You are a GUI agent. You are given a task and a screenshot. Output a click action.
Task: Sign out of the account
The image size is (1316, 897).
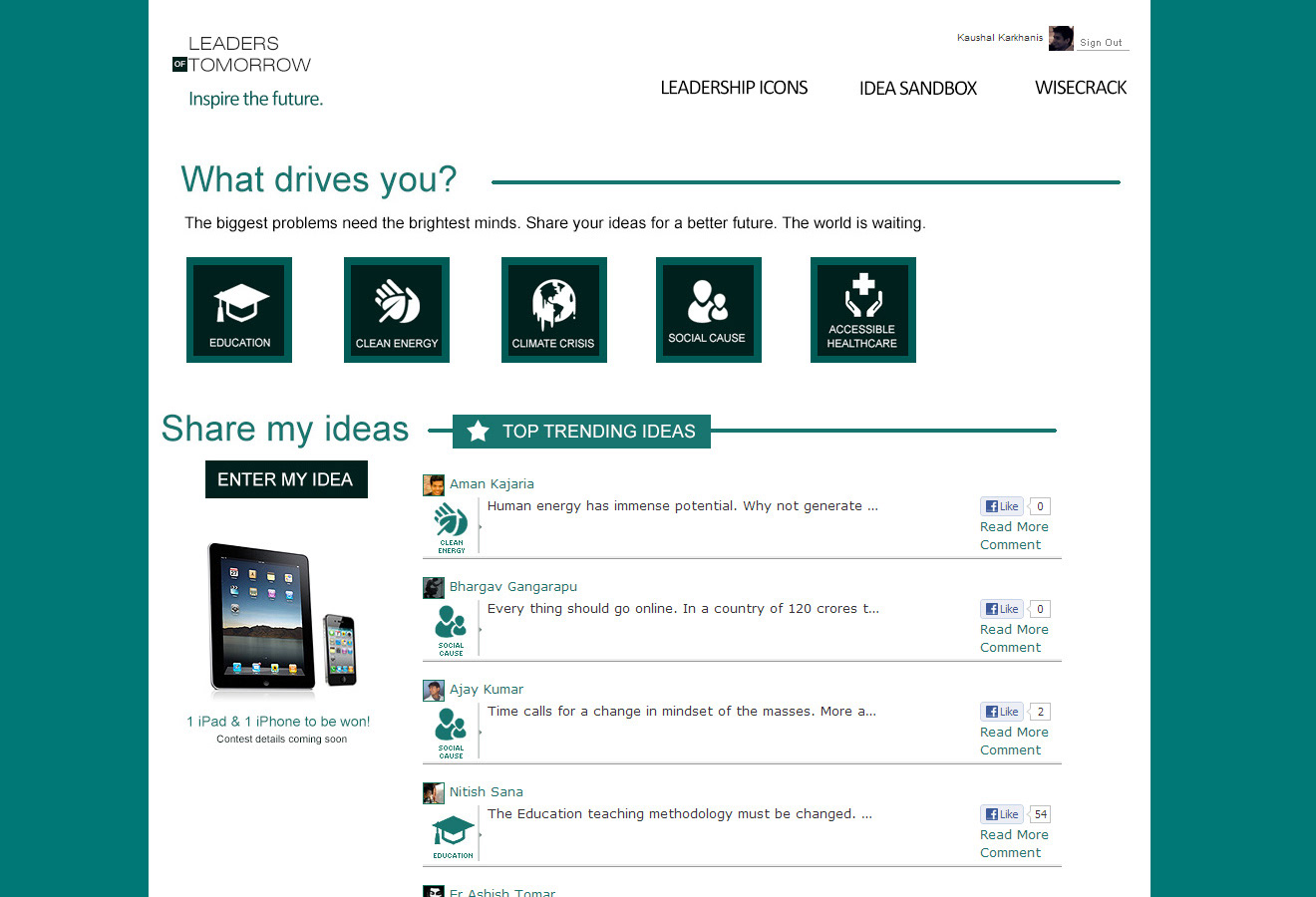(1101, 43)
